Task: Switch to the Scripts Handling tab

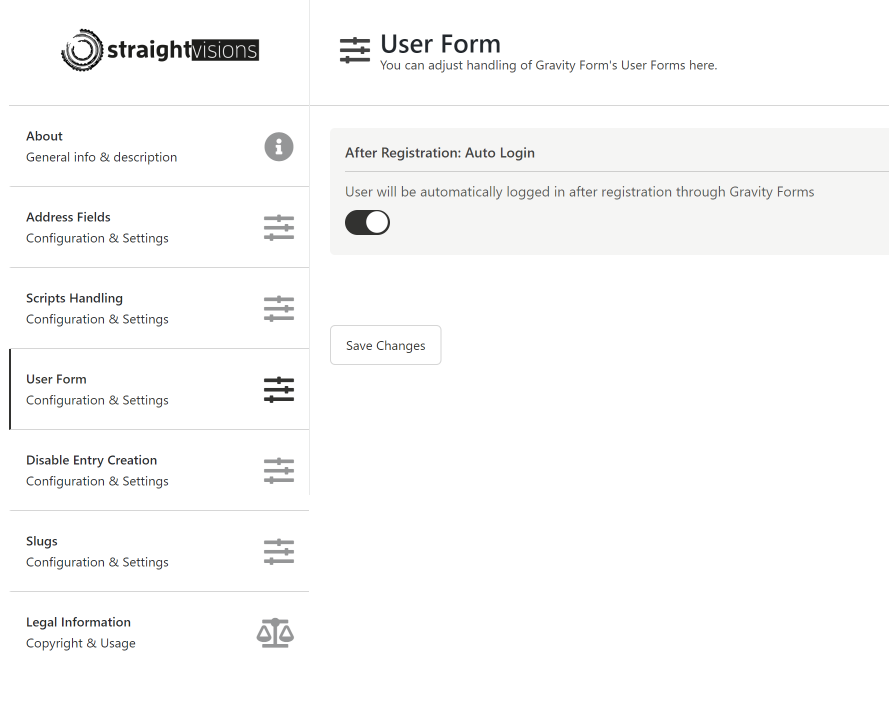Action: (x=159, y=308)
